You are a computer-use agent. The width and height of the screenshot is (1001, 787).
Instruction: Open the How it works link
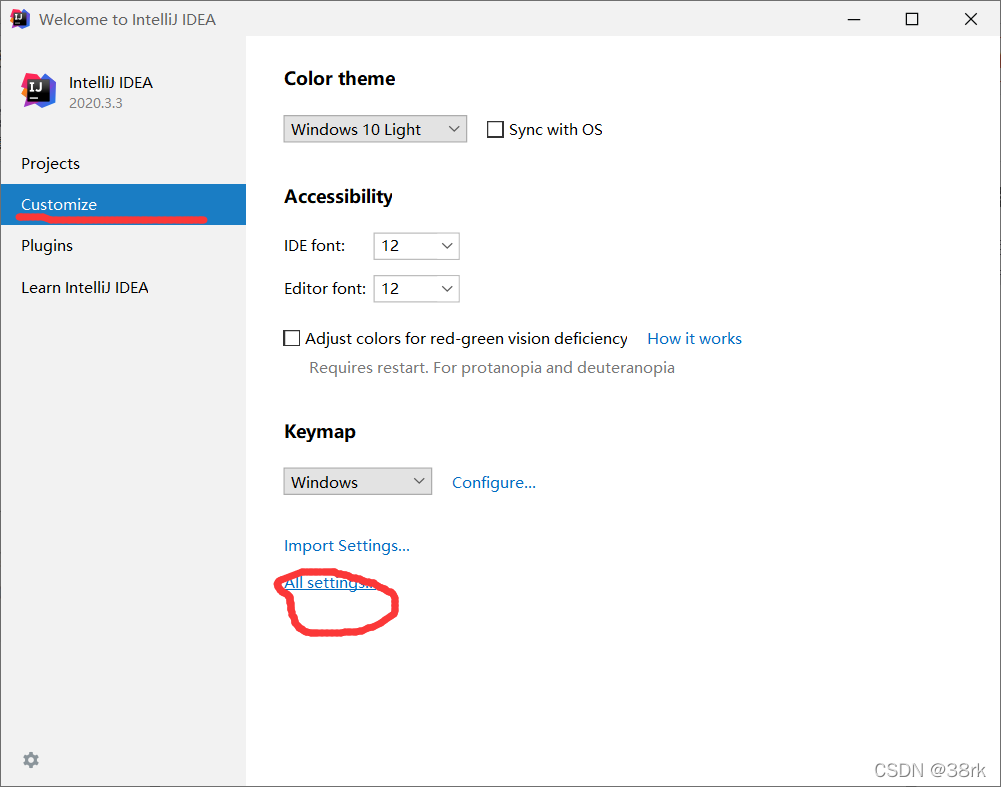click(x=695, y=338)
